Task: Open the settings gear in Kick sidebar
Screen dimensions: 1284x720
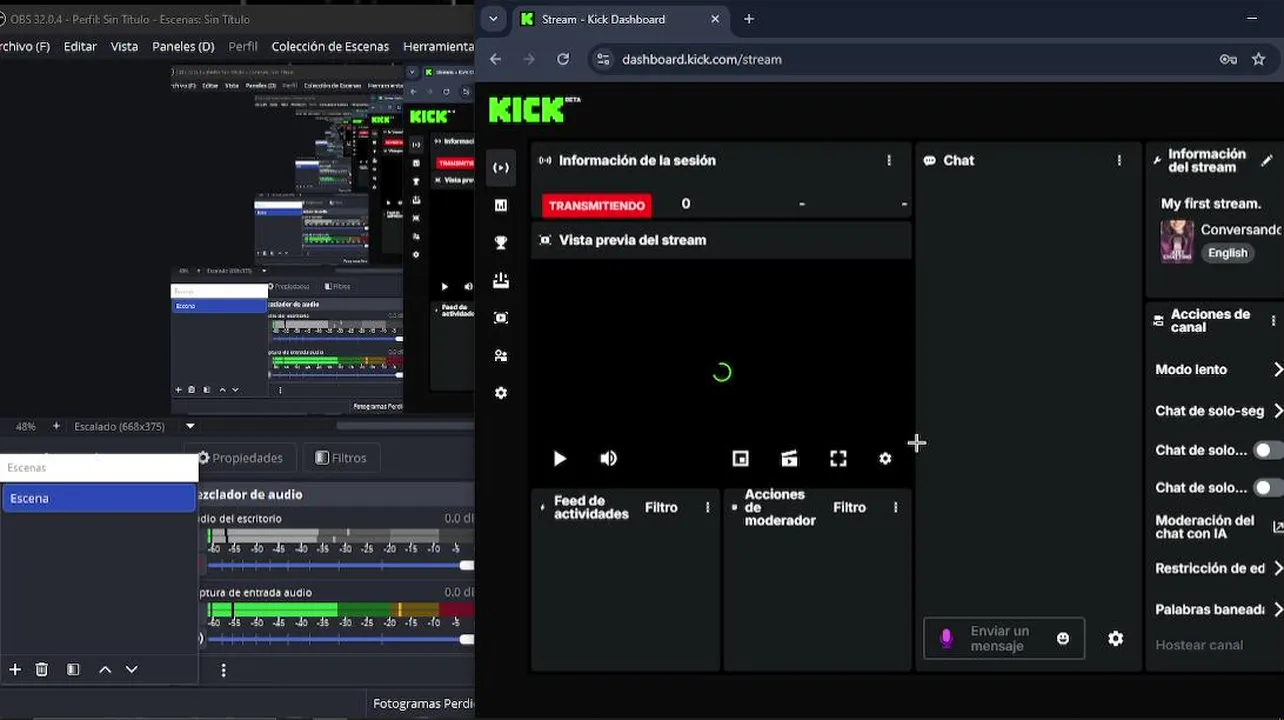Action: point(501,393)
